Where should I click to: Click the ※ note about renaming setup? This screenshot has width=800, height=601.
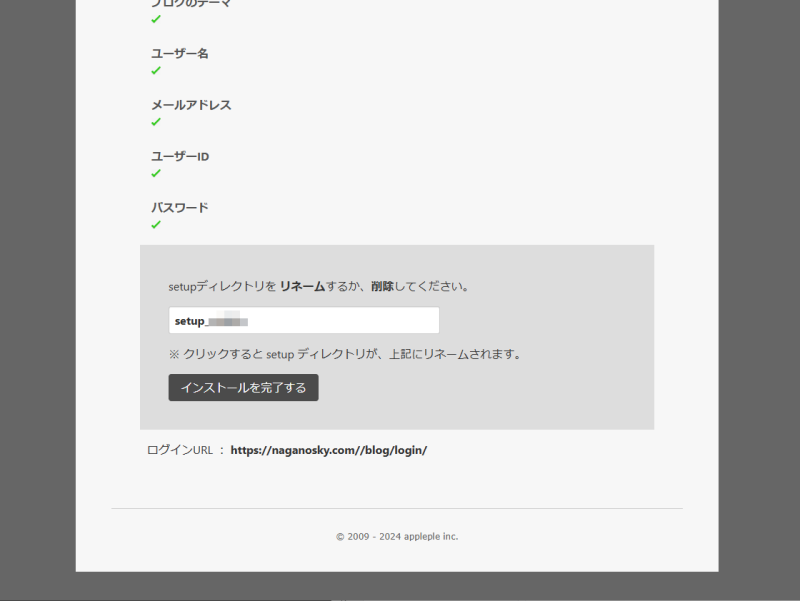point(345,354)
